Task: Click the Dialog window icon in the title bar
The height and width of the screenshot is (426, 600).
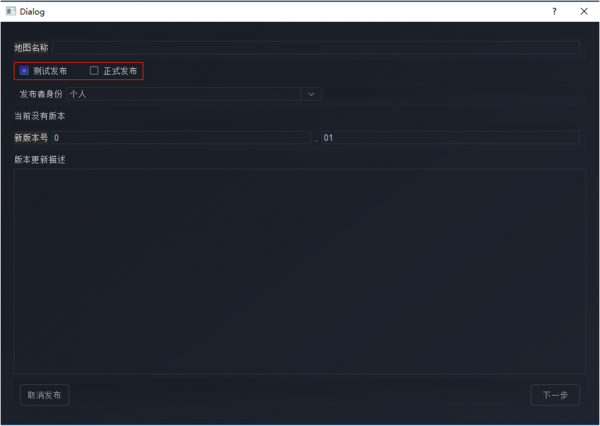Action: [x=11, y=11]
